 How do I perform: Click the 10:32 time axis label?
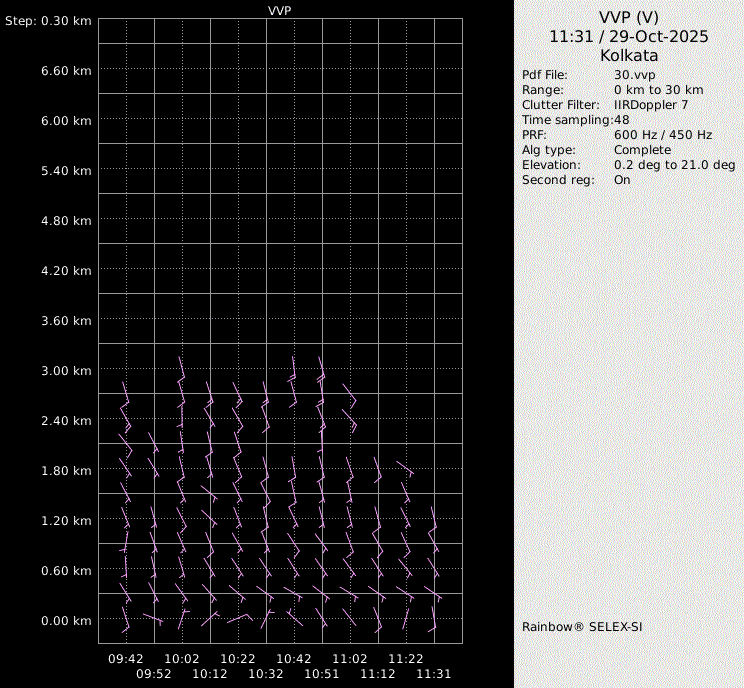[x=266, y=675]
